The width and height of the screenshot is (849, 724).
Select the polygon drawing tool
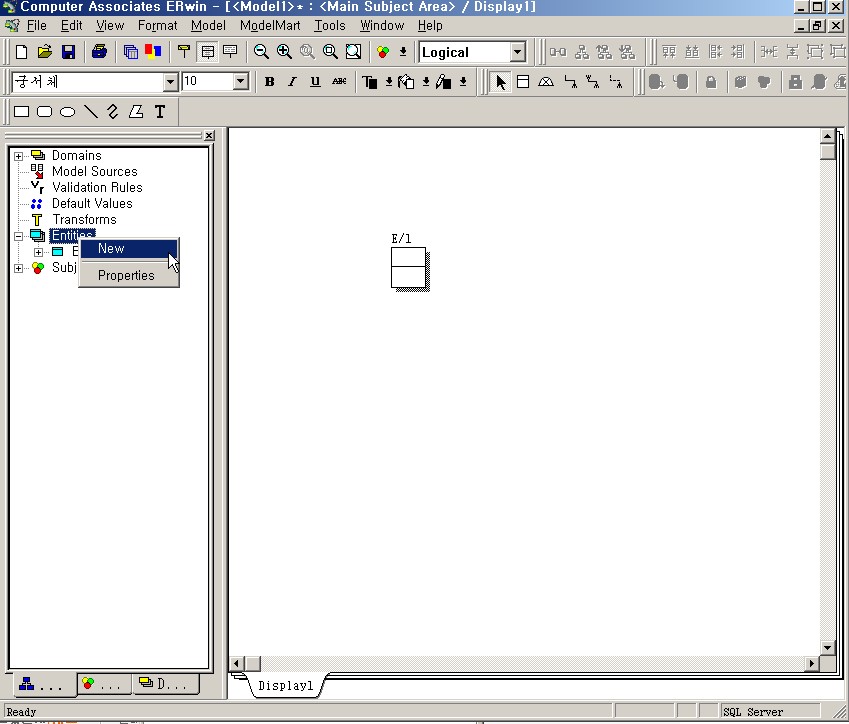pyautogui.click(x=136, y=112)
